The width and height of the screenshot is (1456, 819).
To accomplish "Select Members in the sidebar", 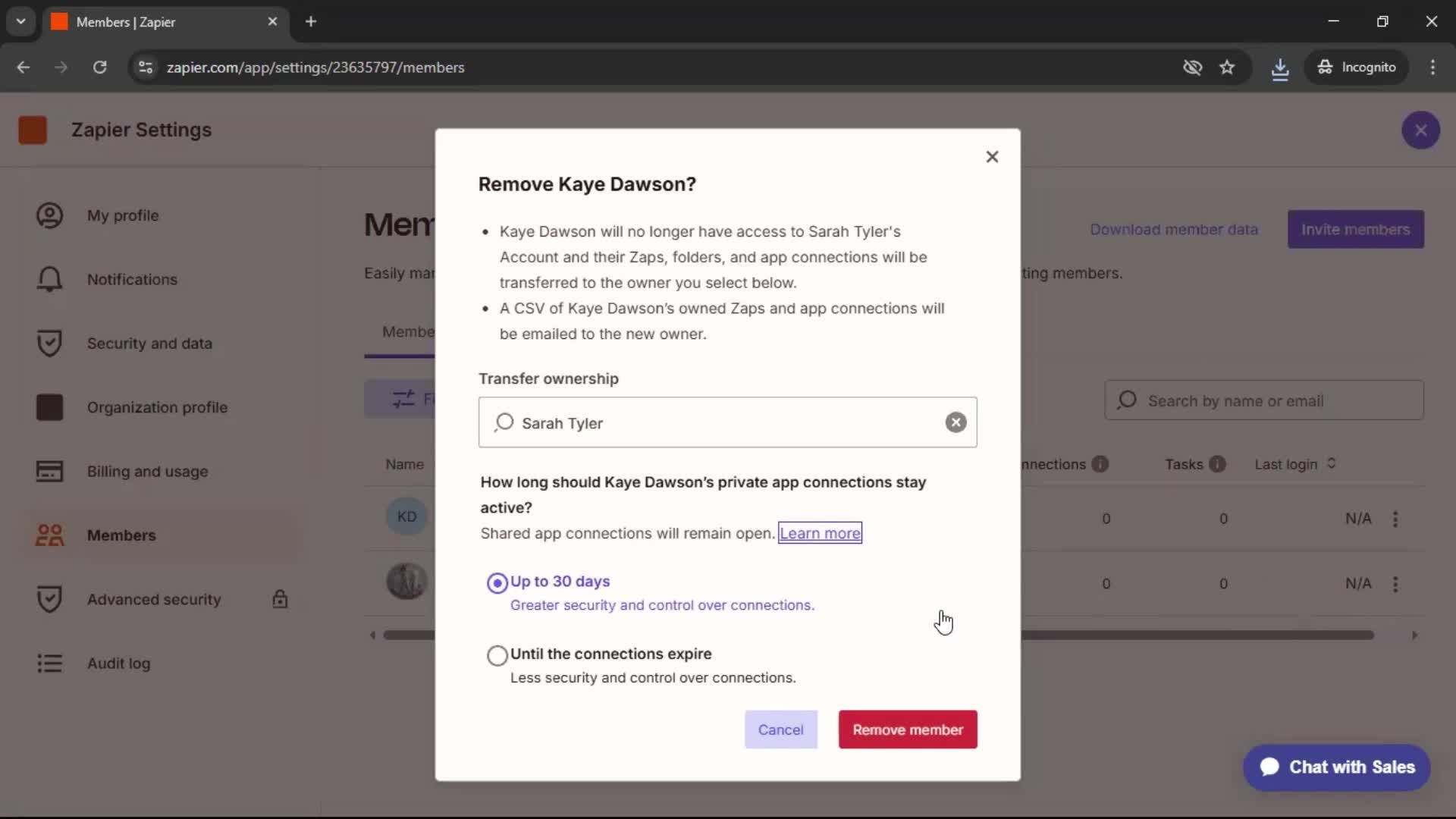I will 121,535.
